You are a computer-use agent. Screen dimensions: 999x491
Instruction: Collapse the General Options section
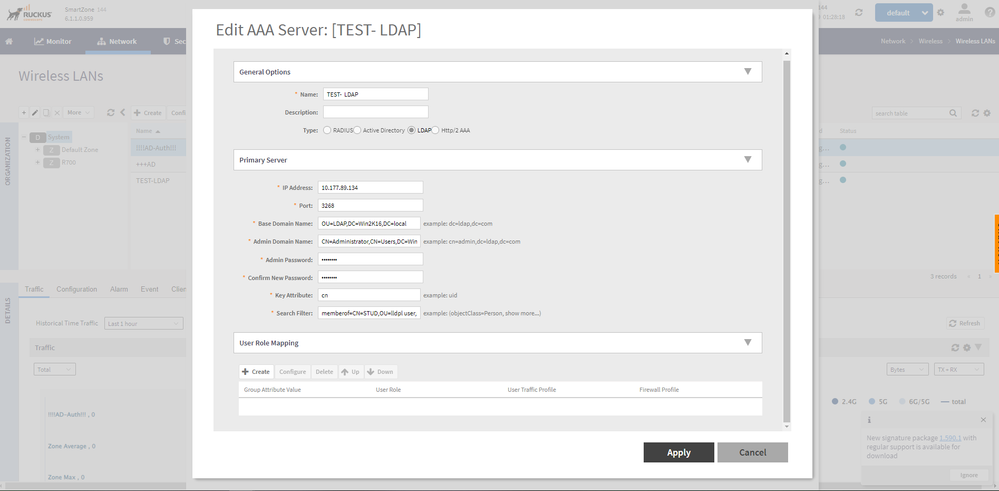[747, 72]
